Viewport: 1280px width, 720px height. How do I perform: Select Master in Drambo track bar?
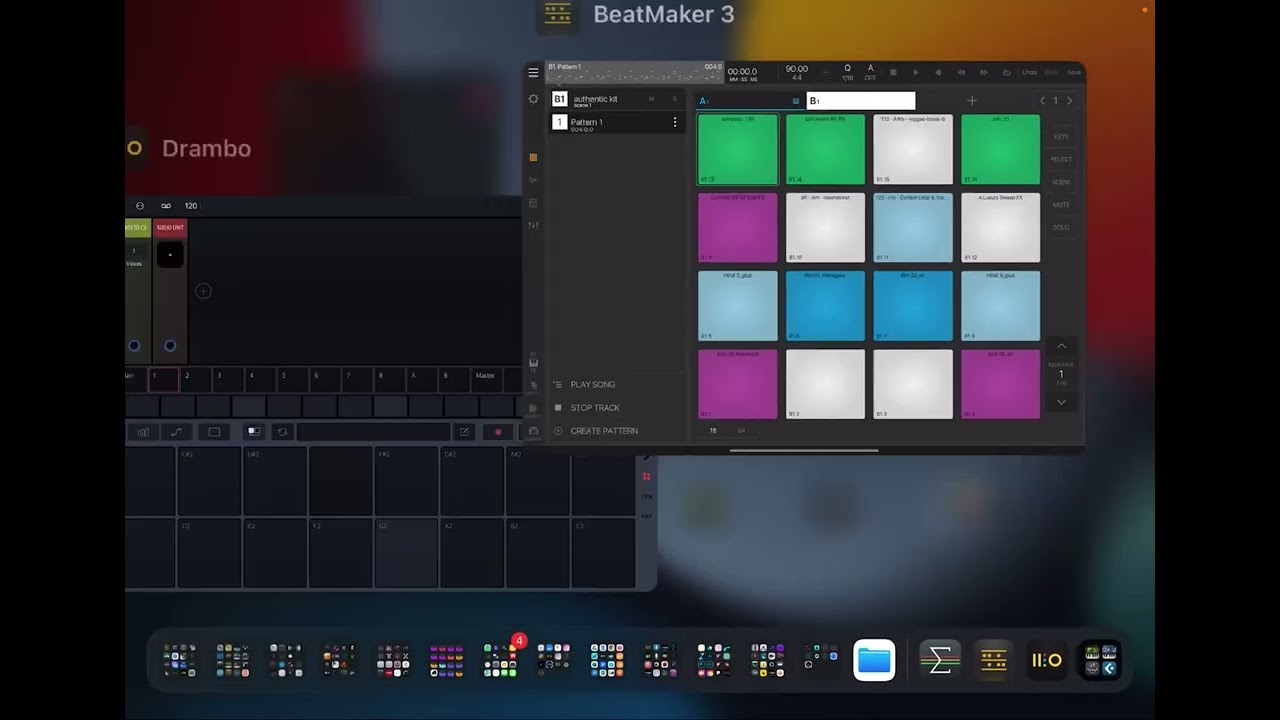click(488, 378)
